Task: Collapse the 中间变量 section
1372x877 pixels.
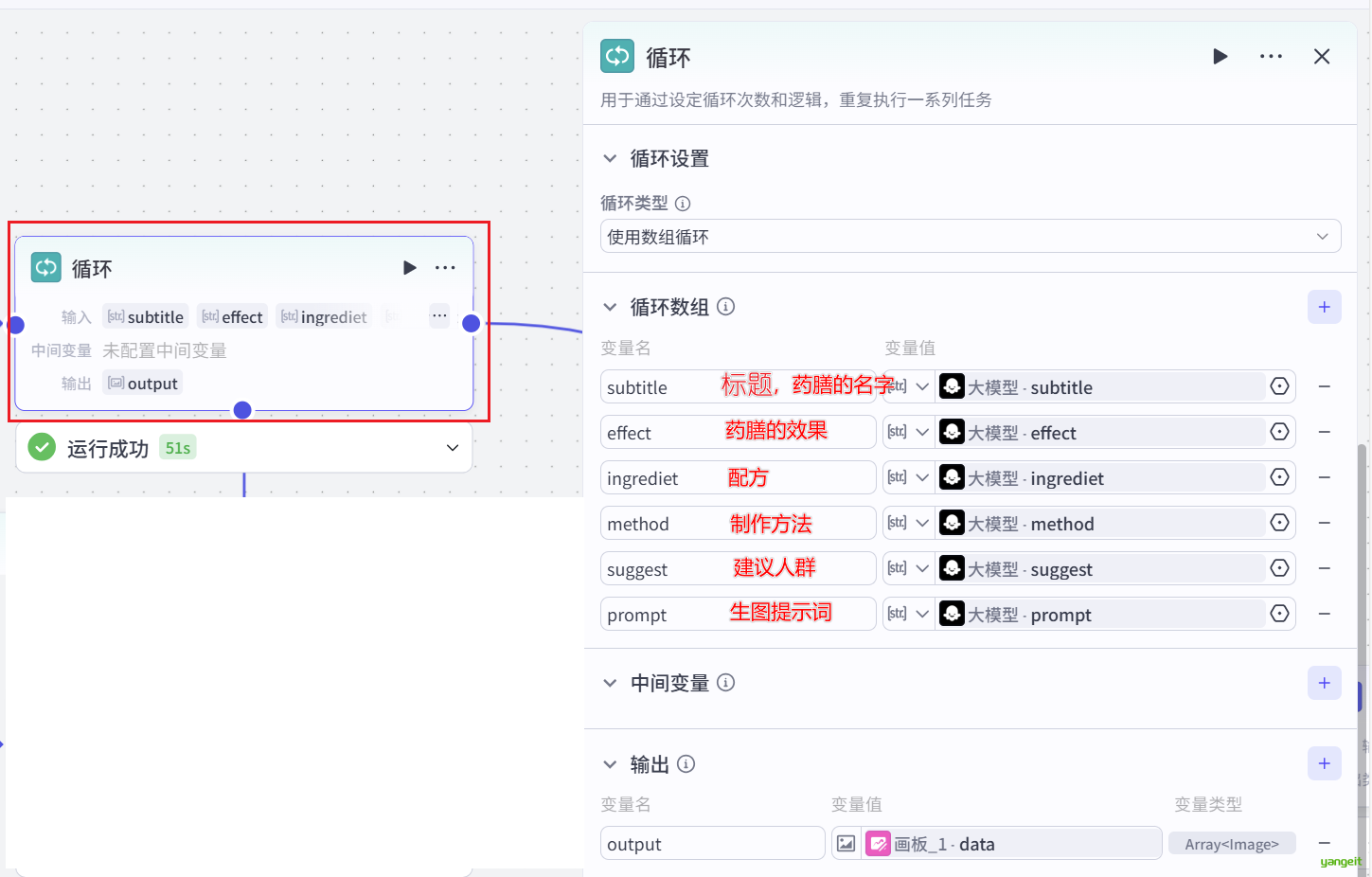Action: [x=611, y=683]
